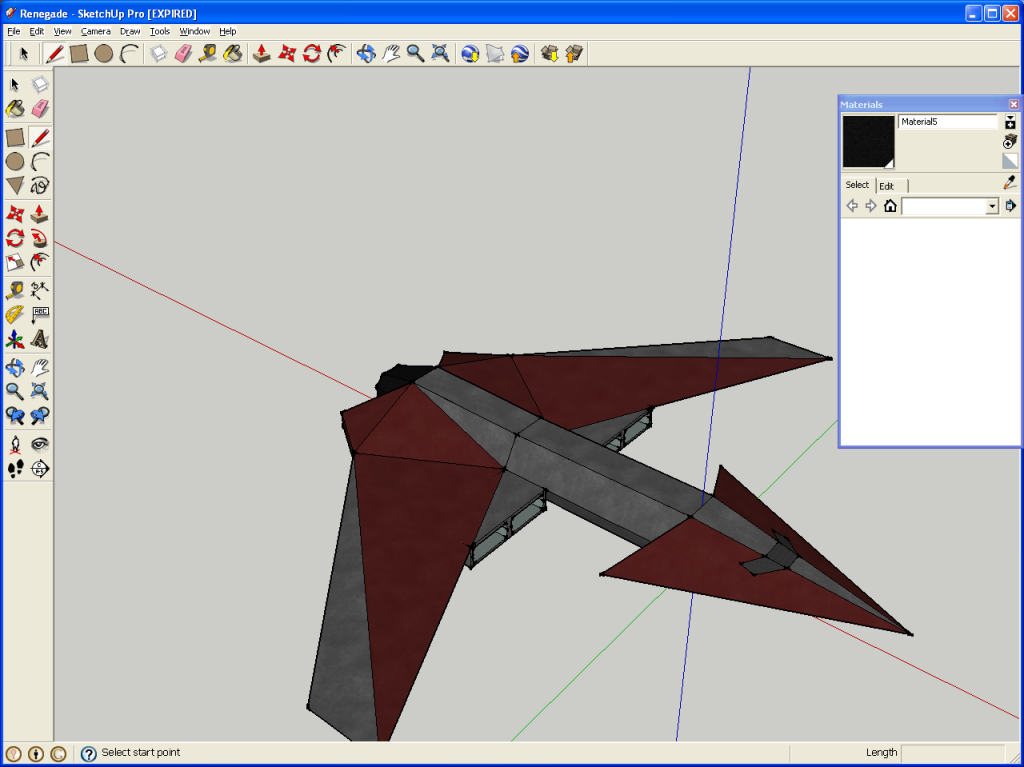
Task: Click the Pan hand in left toolbar
Action: [x=40, y=367]
